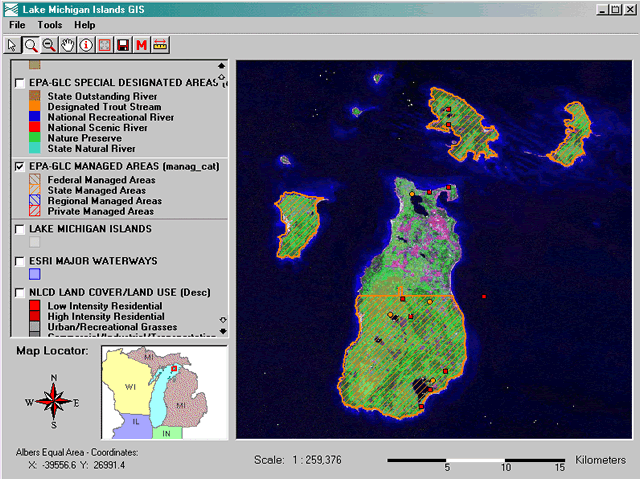Viewport: 640px width, 479px height.
Task: Click Low Intensity Residential swatch
Action: (35, 306)
